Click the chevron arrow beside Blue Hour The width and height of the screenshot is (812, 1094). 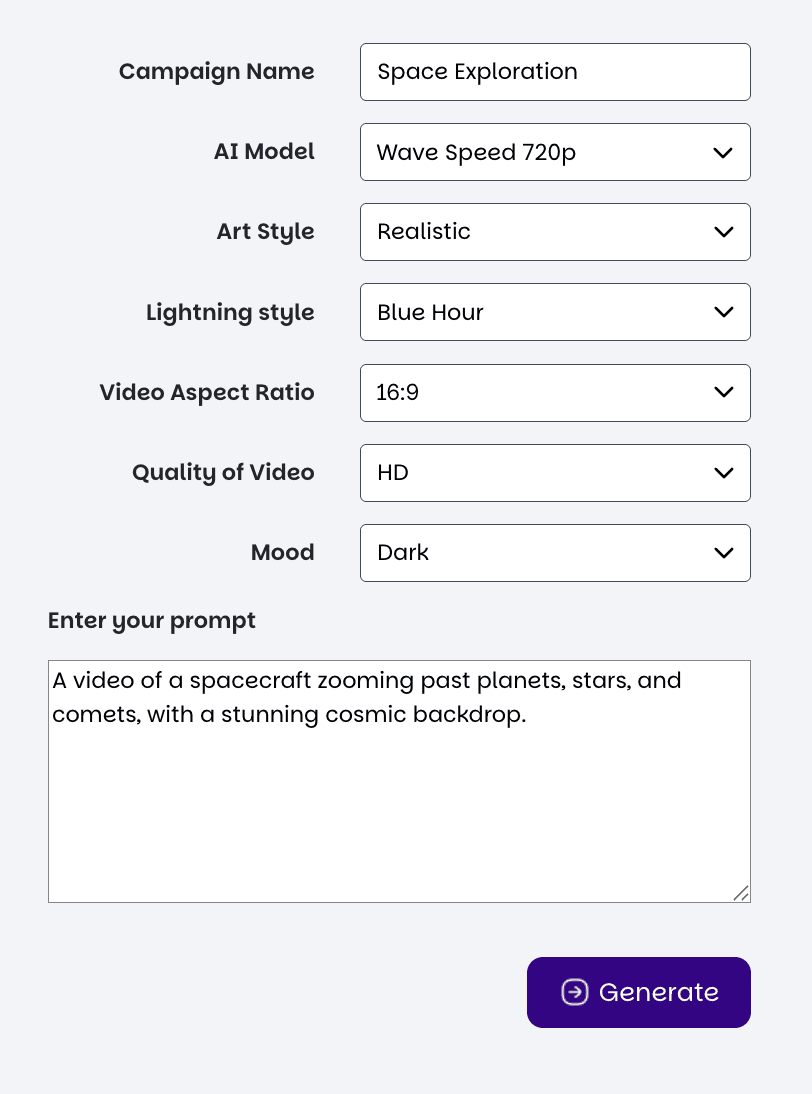723,313
